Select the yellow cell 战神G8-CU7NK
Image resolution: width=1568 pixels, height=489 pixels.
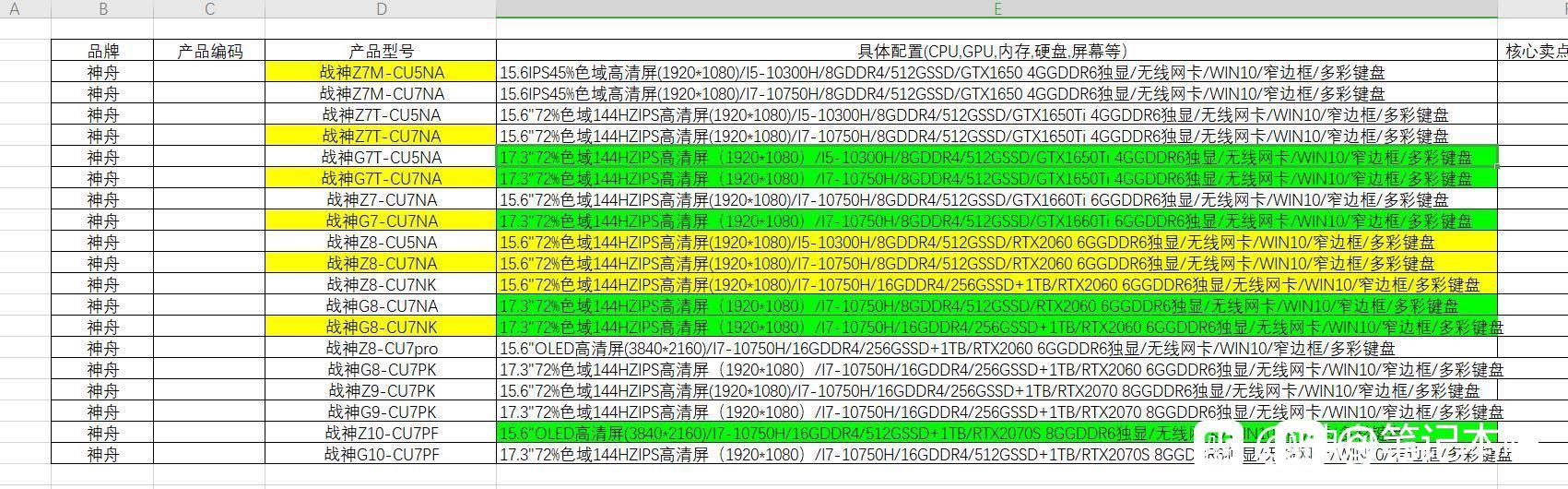pyautogui.click(x=381, y=327)
